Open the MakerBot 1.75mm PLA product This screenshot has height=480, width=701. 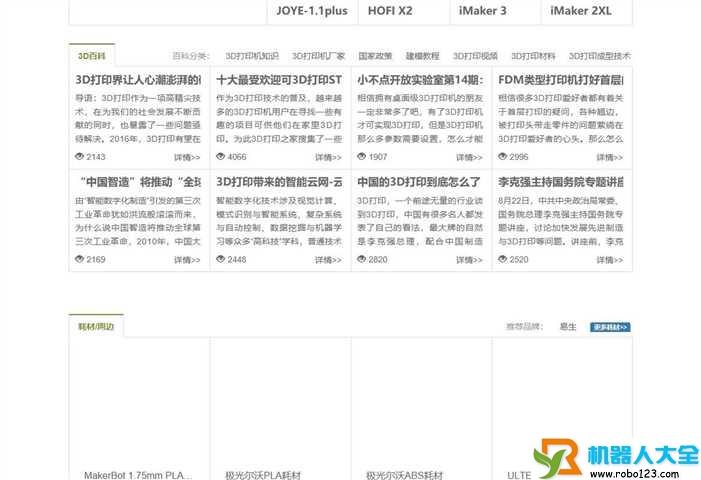tap(138, 475)
